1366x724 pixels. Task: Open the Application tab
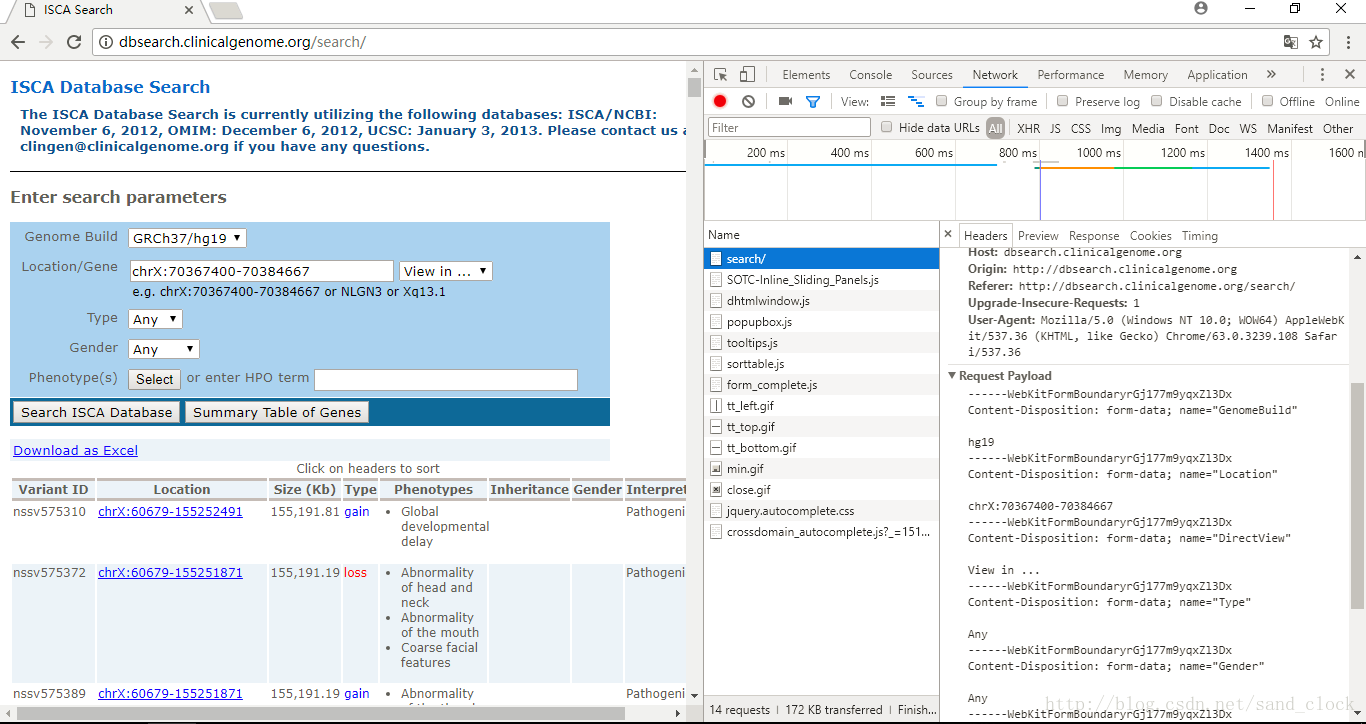1217,75
